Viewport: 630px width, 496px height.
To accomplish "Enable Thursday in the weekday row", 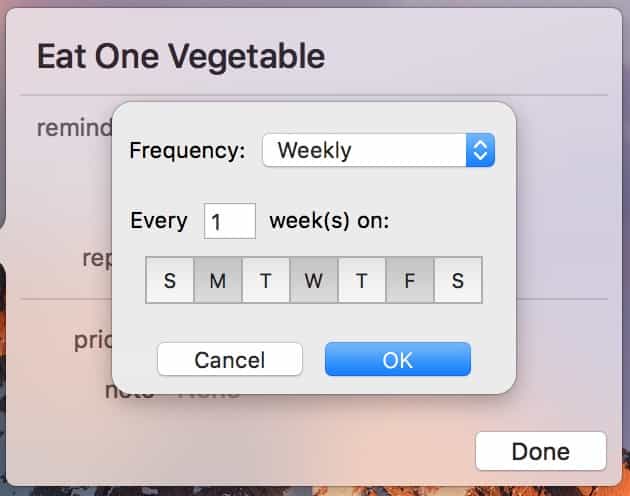I will click(362, 280).
